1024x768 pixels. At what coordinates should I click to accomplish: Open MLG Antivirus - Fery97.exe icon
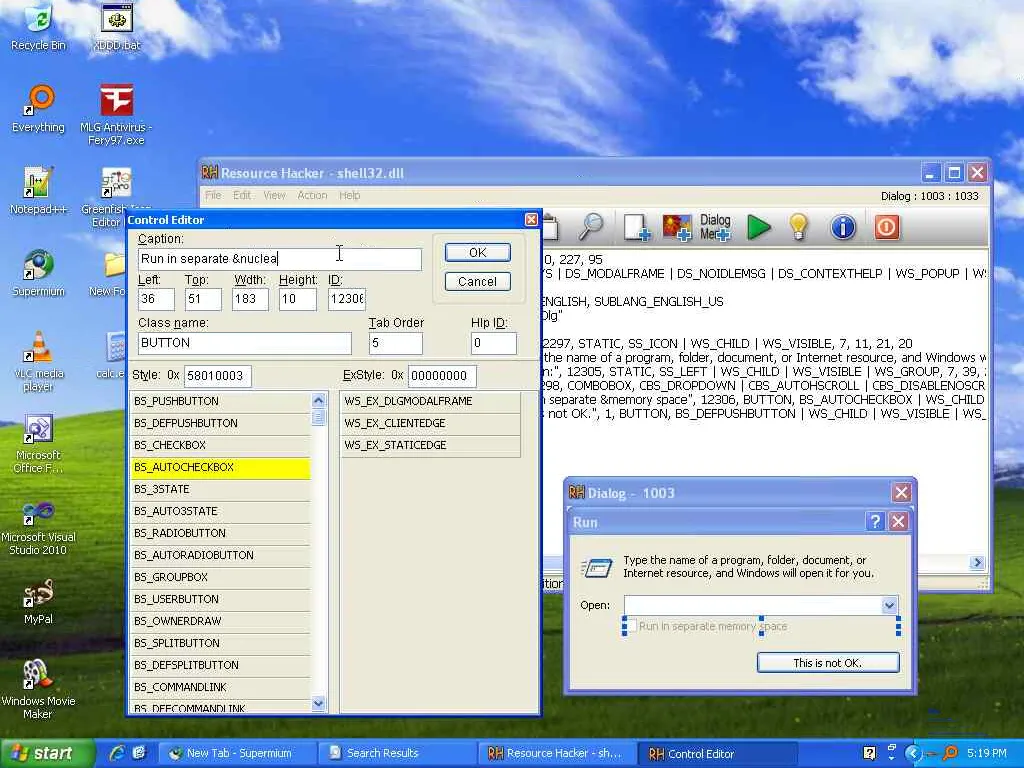coord(116,115)
